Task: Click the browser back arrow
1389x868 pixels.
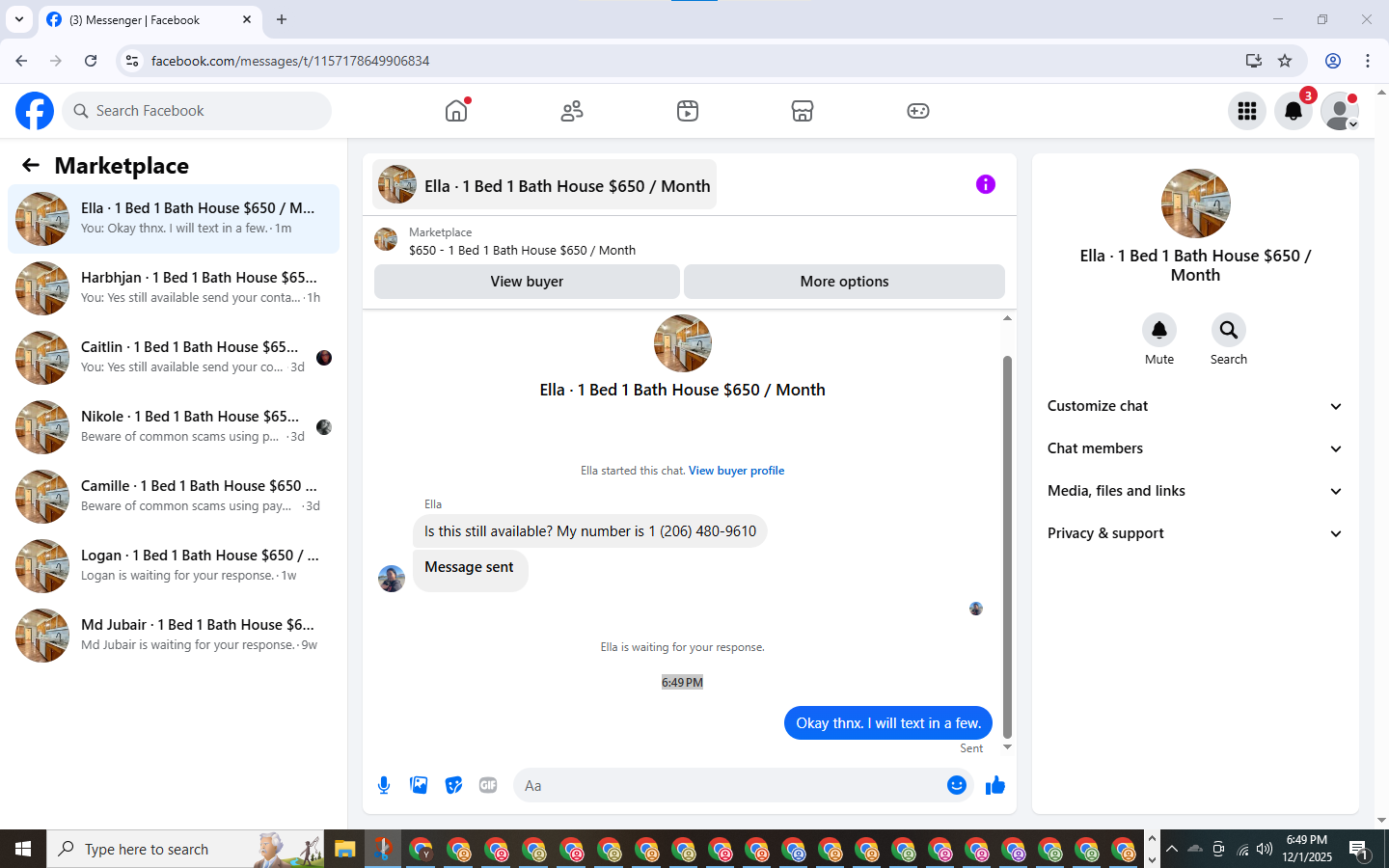Action: [x=21, y=61]
